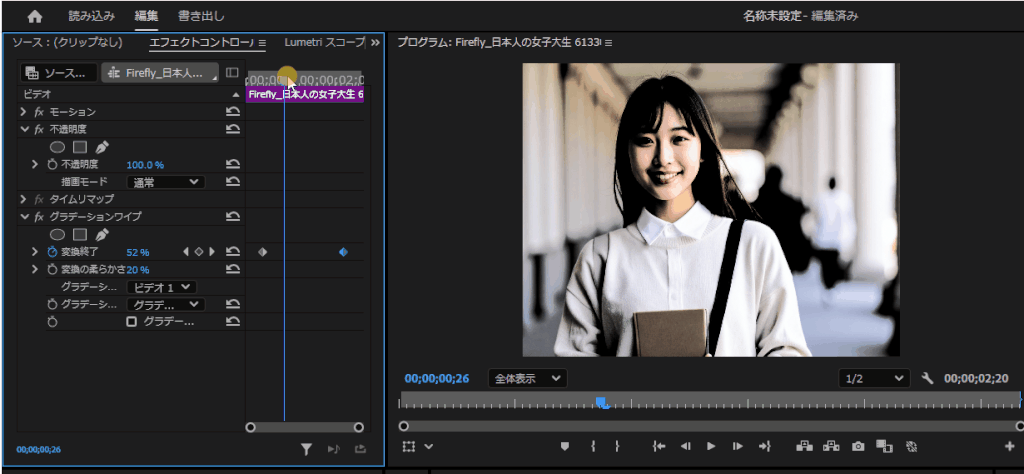1024x474 pixels.
Task: Reset the 変換終了 parameter
Action: [x=232, y=251]
